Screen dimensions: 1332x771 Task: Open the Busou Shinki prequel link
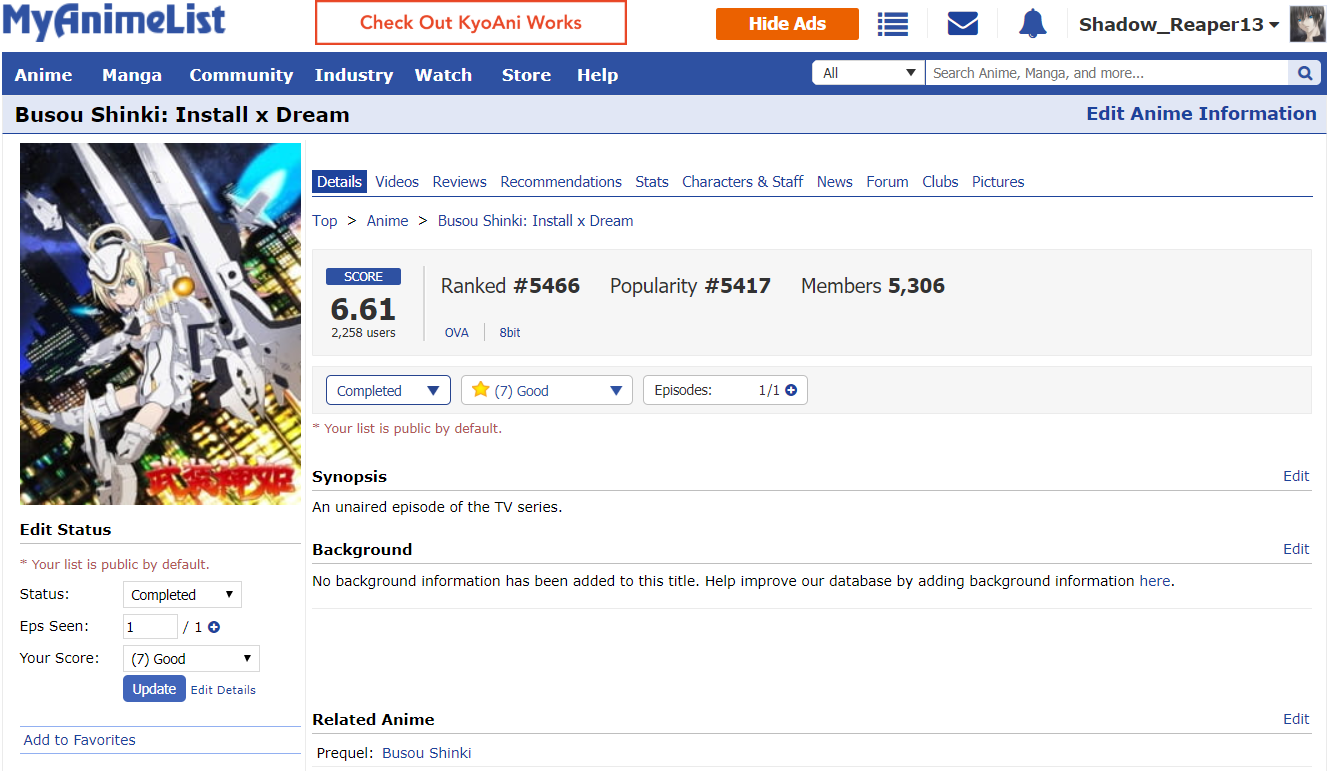(x=426, y=753)
